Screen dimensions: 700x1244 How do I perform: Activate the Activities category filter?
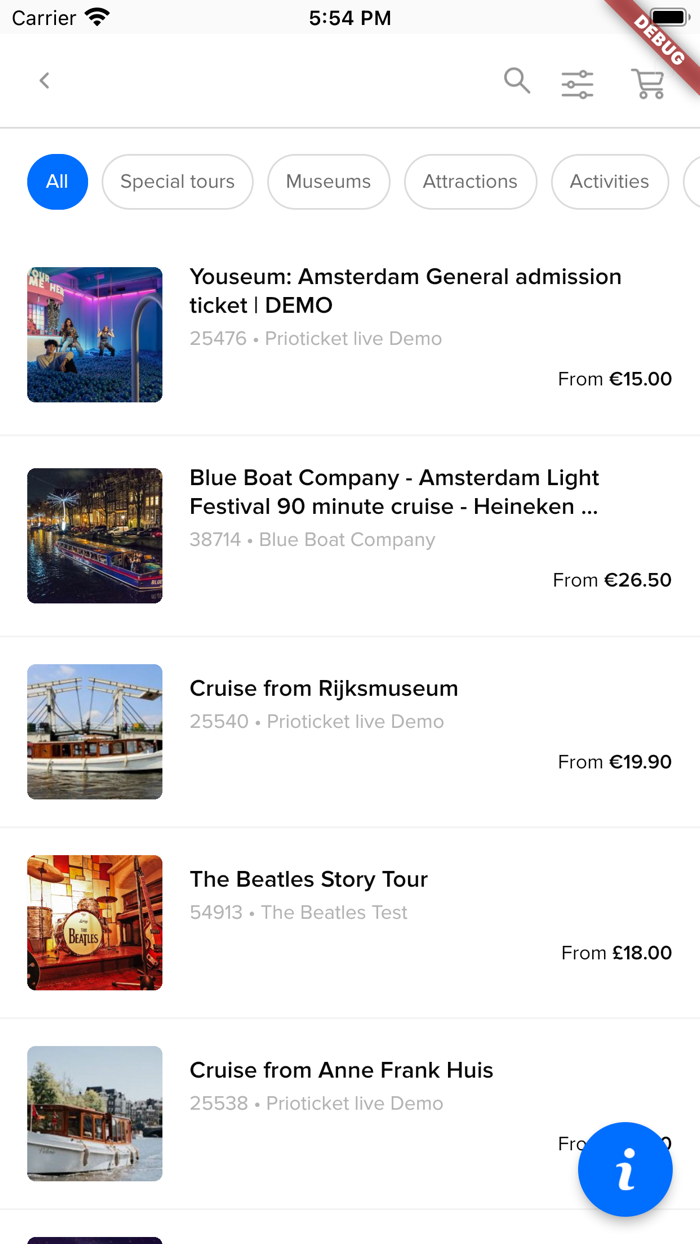click(x=610, y=182)
